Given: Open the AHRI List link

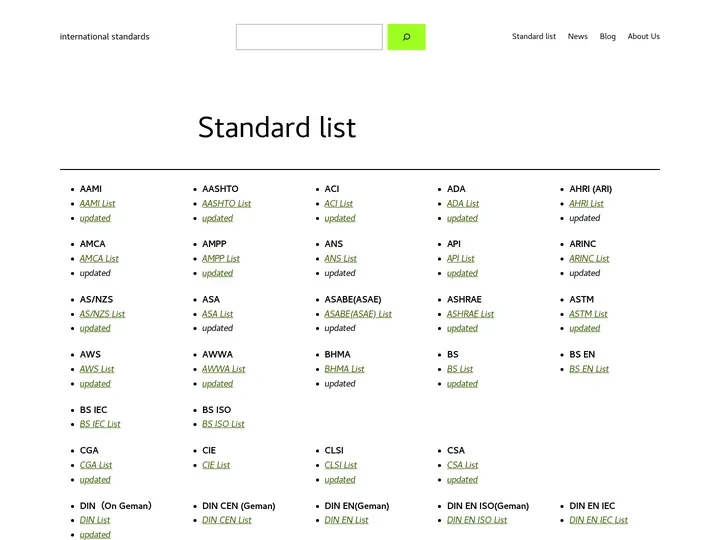Looking at the screenshot, I should [586, 203].
